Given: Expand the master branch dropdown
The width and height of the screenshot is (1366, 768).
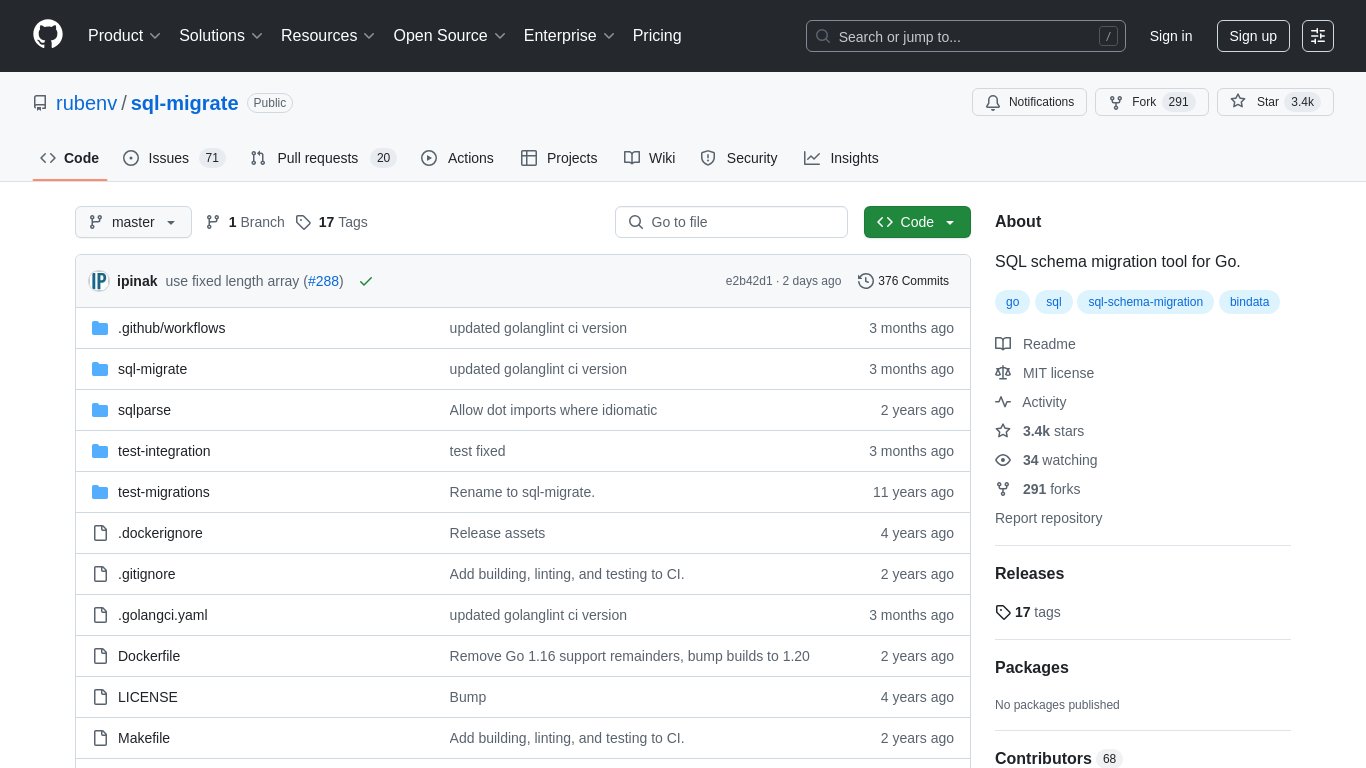Looking at the screenshot, I should pyautogui.click(x=133, y=222).
